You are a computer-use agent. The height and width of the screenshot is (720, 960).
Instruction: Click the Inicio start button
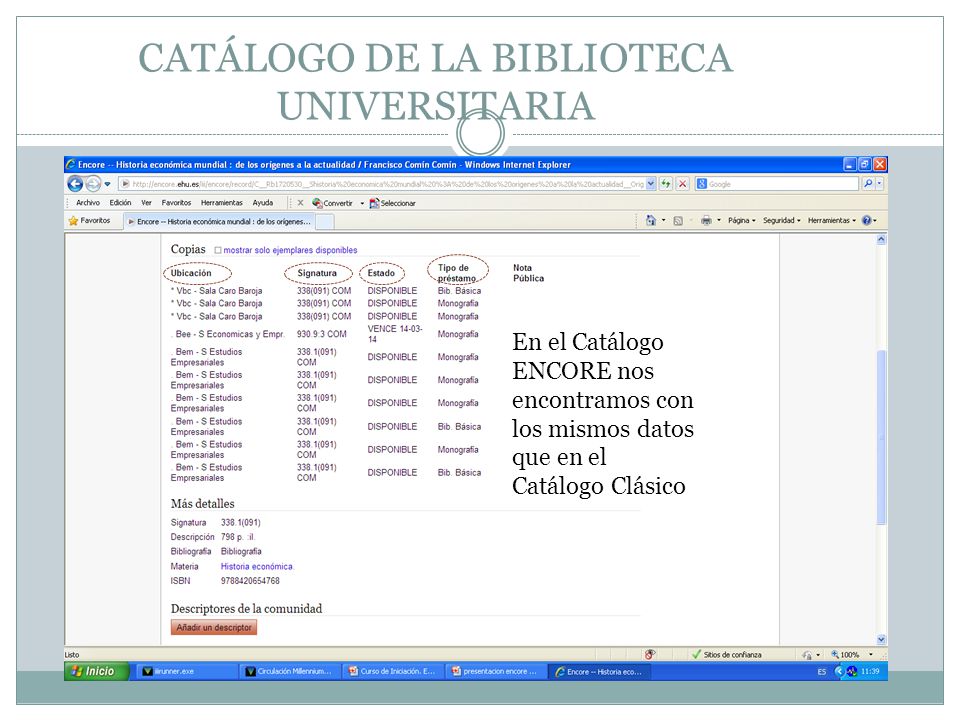[97, 672]
